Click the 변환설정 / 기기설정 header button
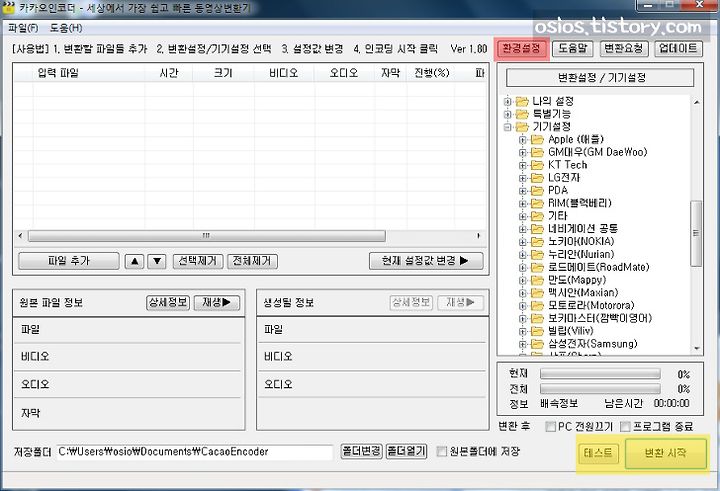This screenshot has height=491, width=720. tap(600, 78)
